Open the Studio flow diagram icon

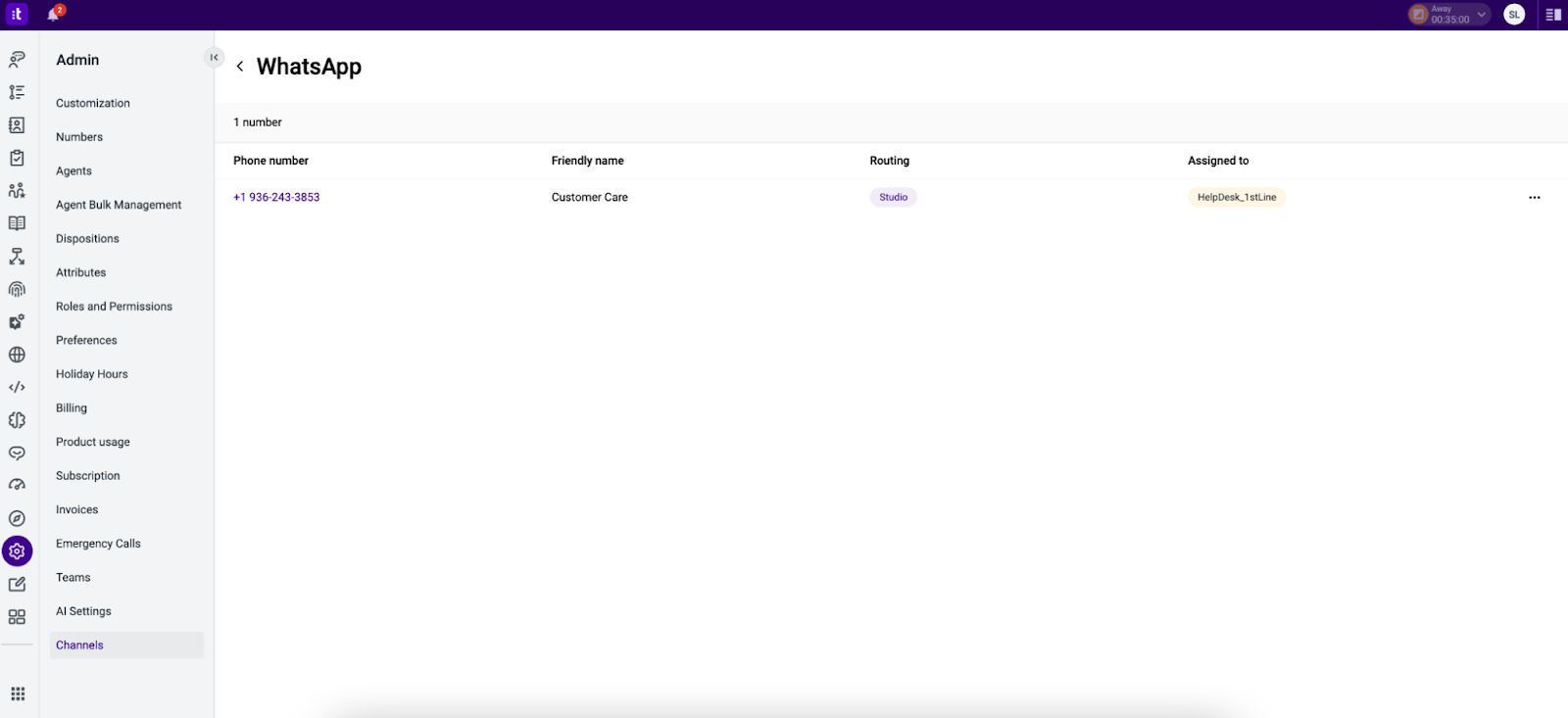pos(17,257)
